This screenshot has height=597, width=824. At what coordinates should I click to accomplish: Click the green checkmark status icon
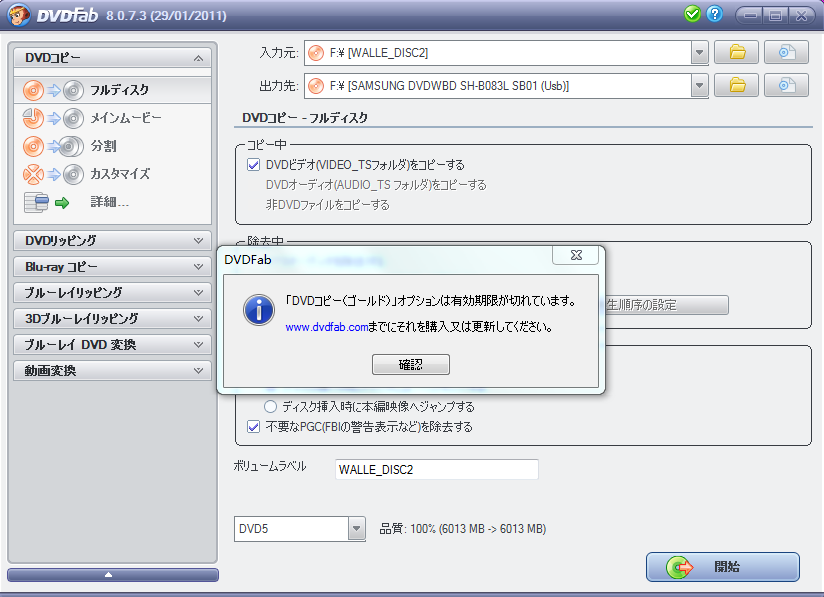click(x=693, y=14)
